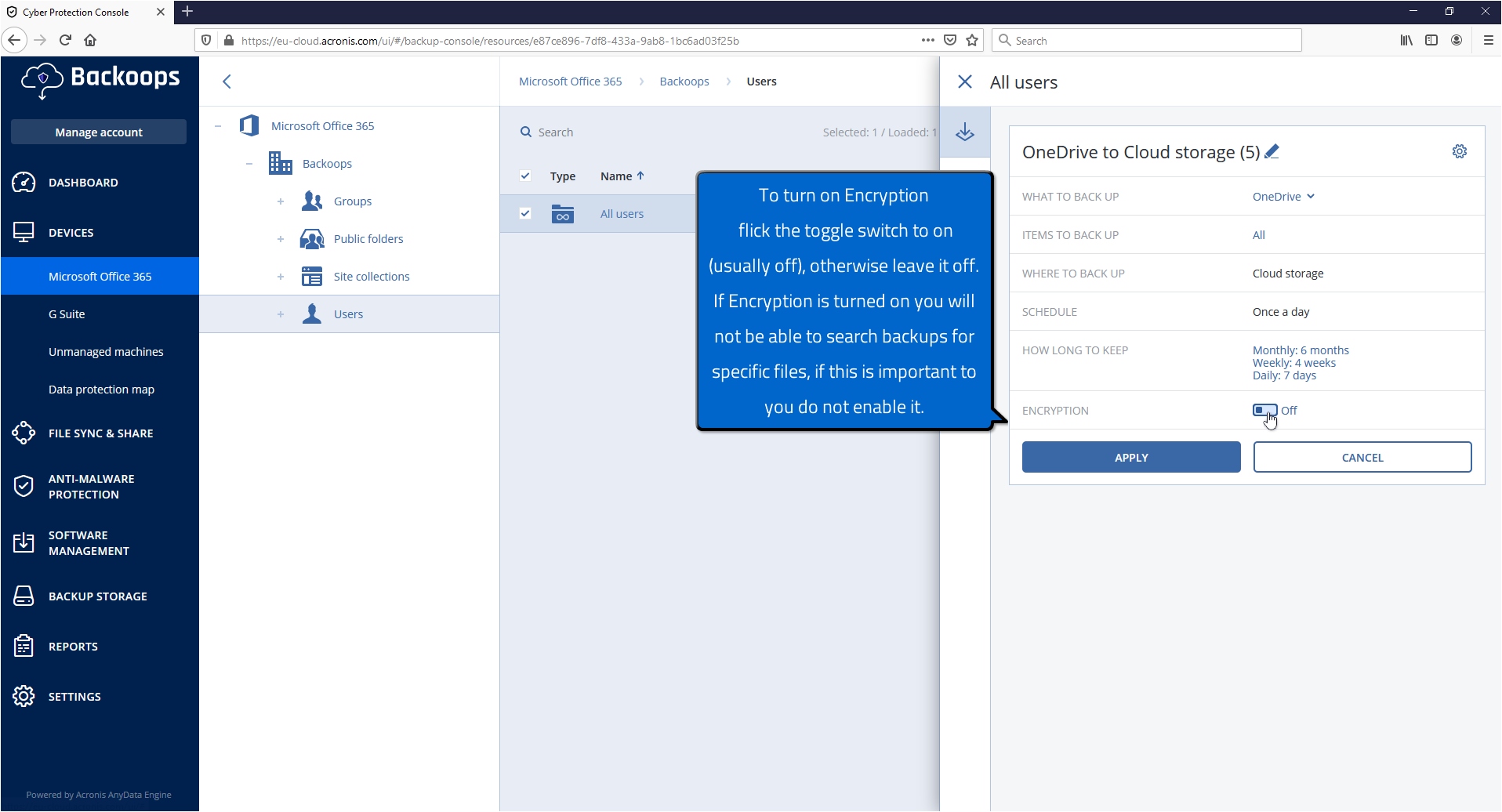Image resolution: width=1502 pixels, height=812 pixels.
Task: Click 'Once a day' schedule value
Action: [x=1281, y=311]
